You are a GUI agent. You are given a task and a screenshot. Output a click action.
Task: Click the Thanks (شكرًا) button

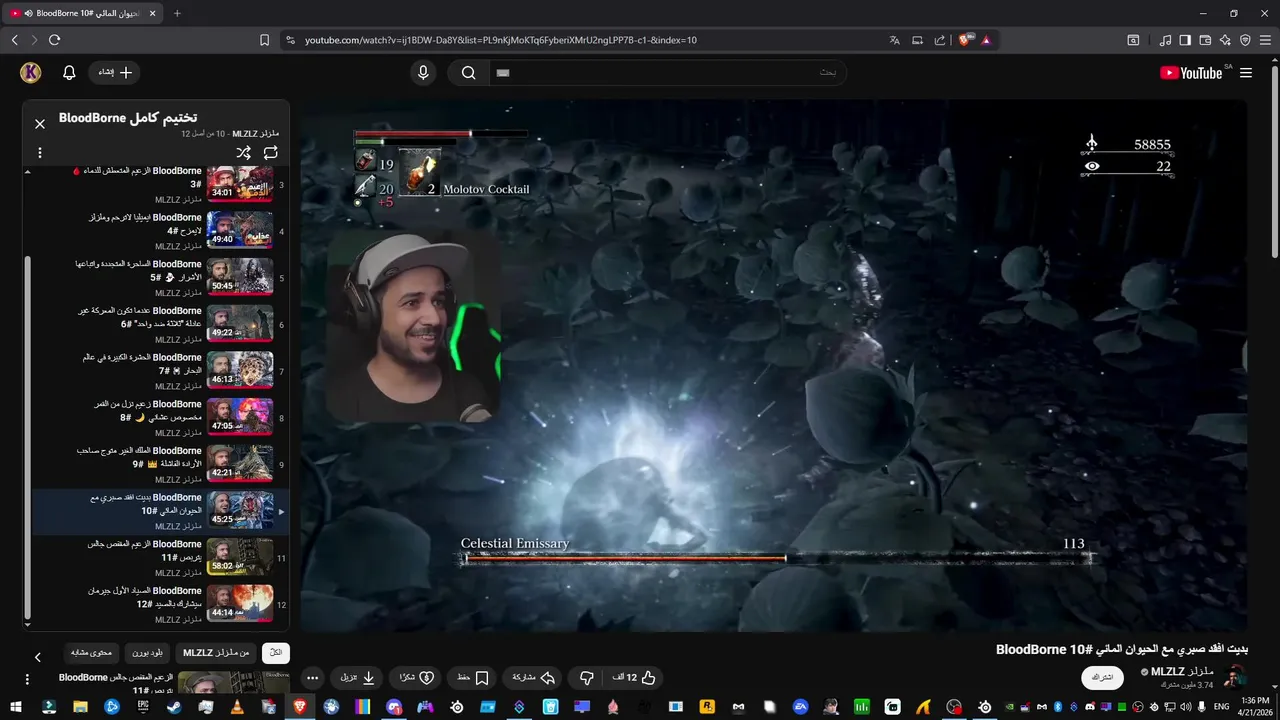click(416, 678)
